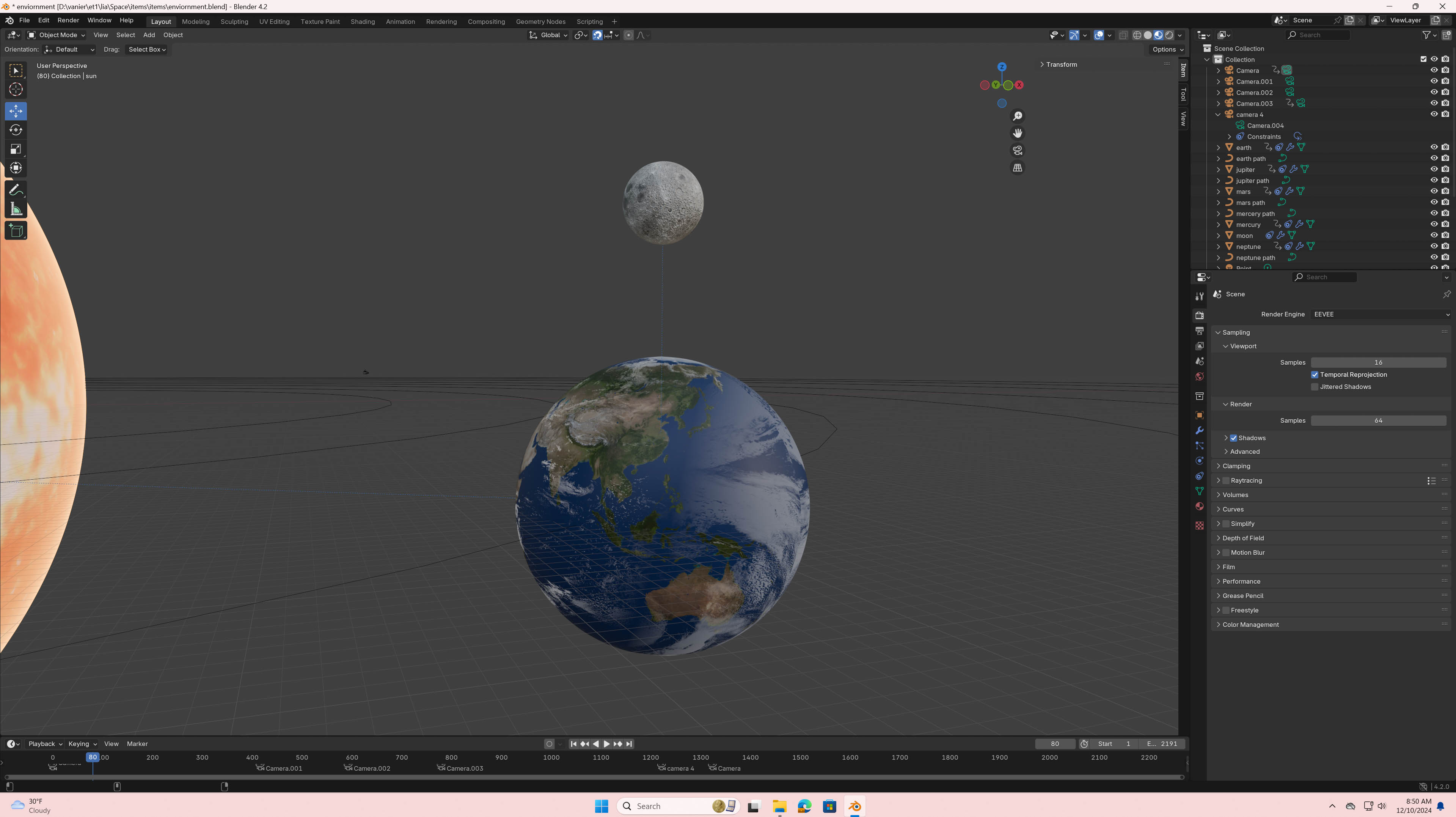Open the Output properties tab icon
This screenshot has height=817, width=1456.
(x=1199, y=331)
